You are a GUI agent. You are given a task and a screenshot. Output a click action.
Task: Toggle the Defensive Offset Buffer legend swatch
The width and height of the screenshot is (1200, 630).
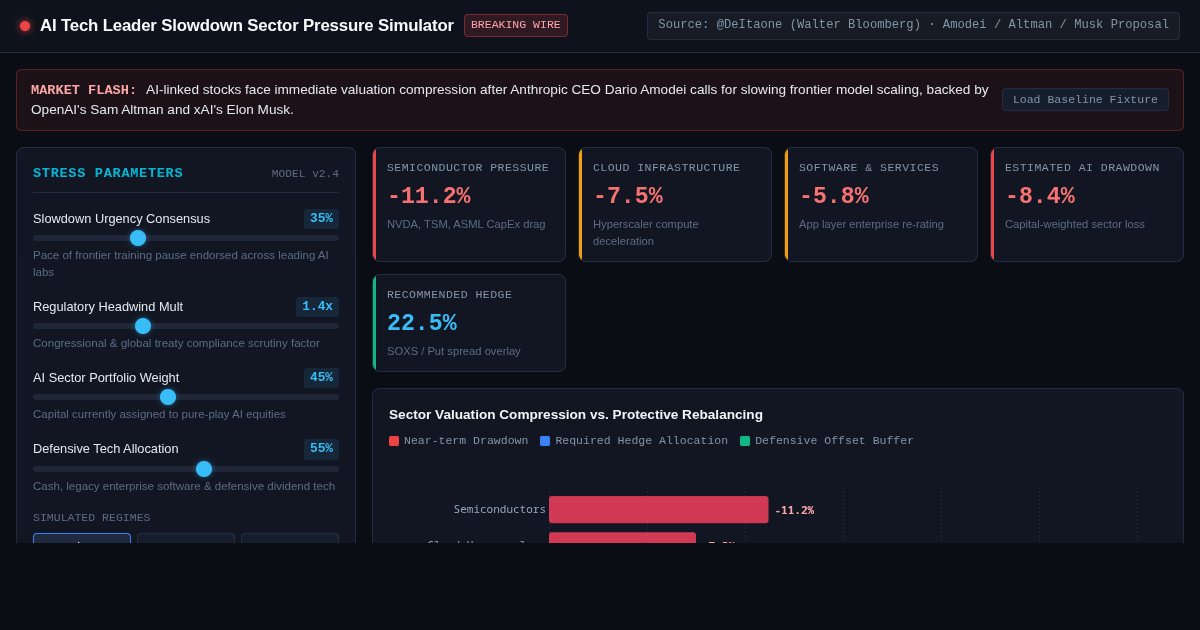[x=745, y=441]
